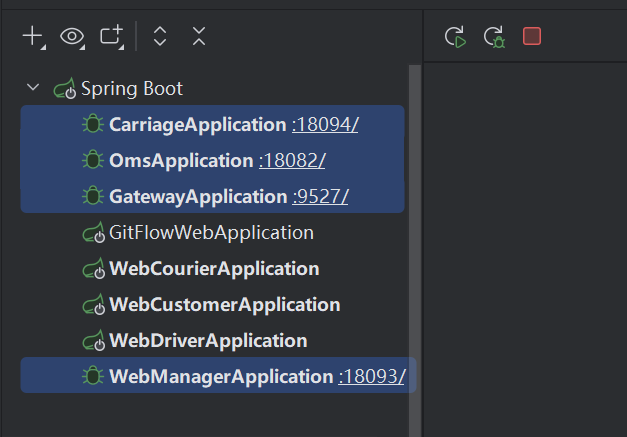The image size is (627, 437).
Task: Click the Add Service plus icon
Action: tap(33, 37)
